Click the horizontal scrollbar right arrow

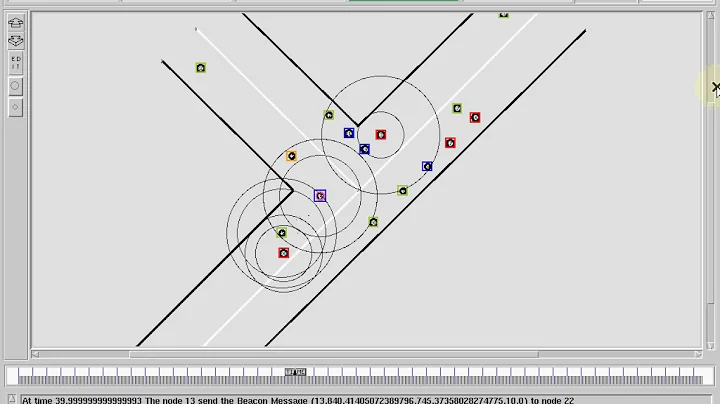click(698, 354)
